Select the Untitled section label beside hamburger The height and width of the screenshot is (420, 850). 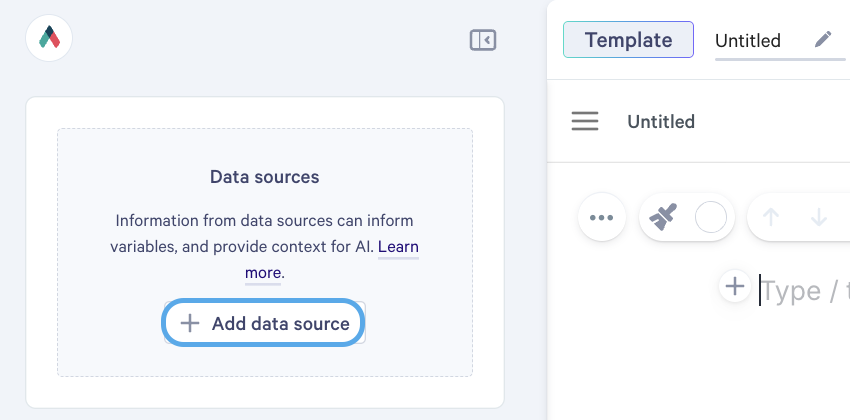point(661,121)
